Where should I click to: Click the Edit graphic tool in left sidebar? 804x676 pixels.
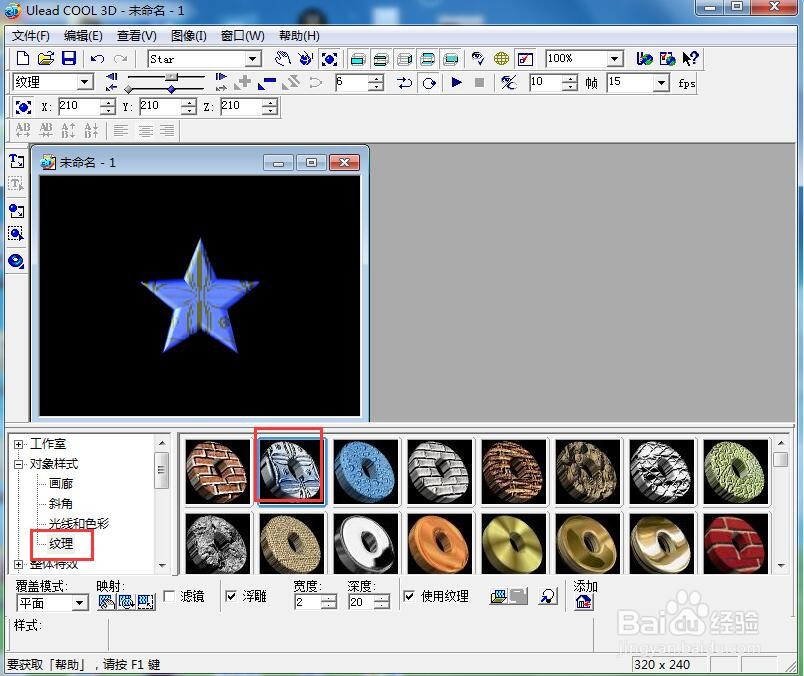pyautogui.click(x=16, y=234)
